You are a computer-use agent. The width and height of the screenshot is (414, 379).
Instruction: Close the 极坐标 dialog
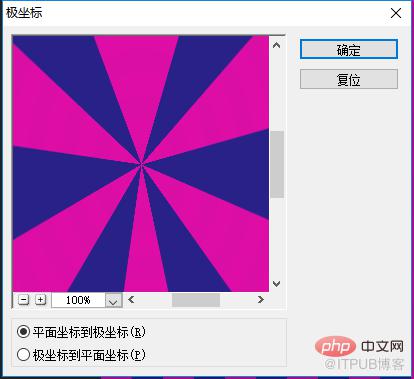tap(396, 13)
